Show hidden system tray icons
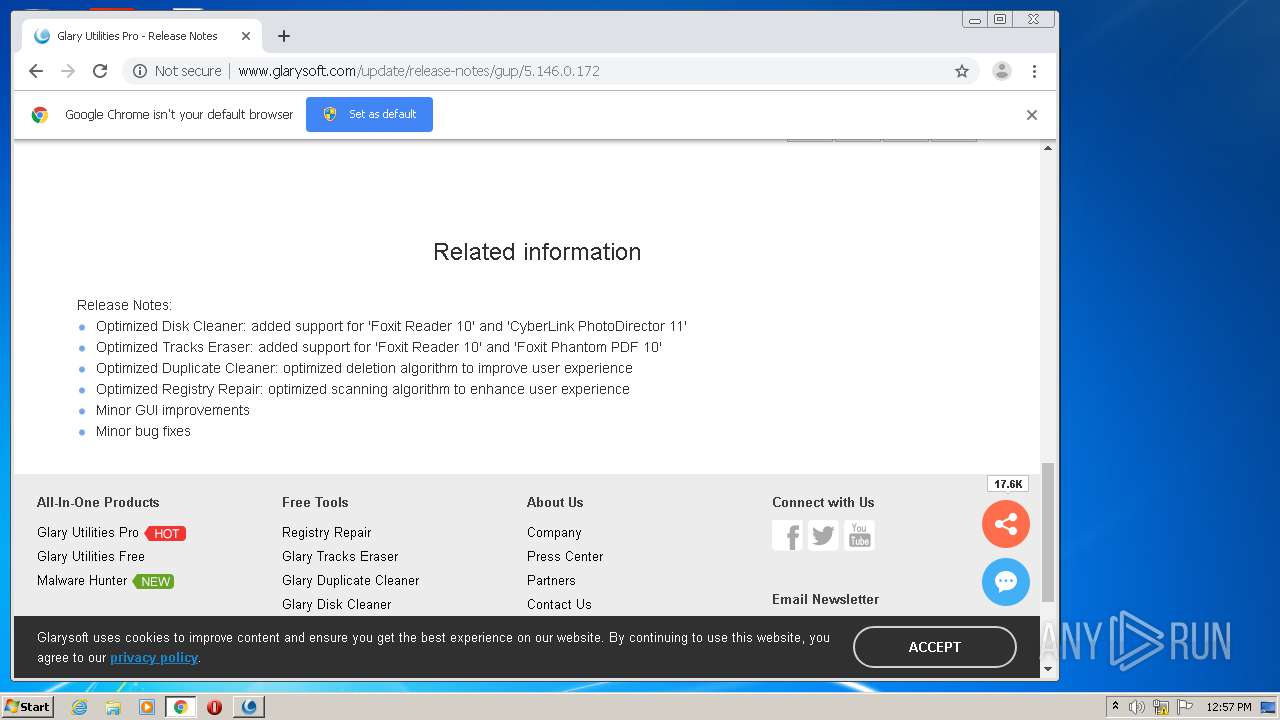Image resolution: width=1280 pixels, height=720 pixels. coord(1115,707)
